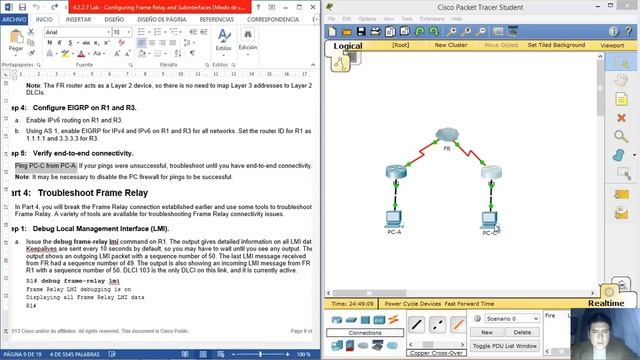Expand the Edición editing group

point(248,41)
